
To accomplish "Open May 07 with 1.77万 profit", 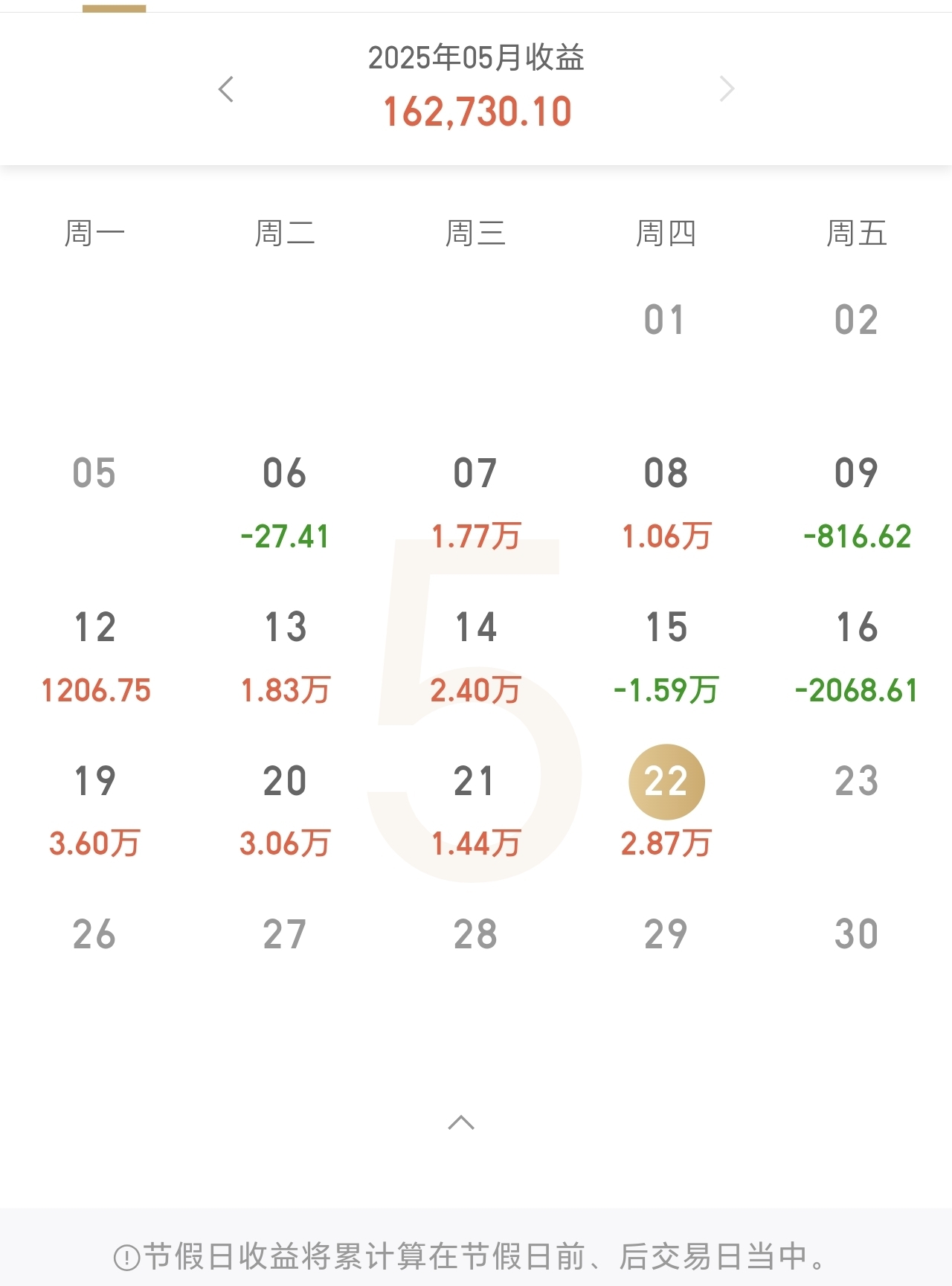I will tap(476, 504).
